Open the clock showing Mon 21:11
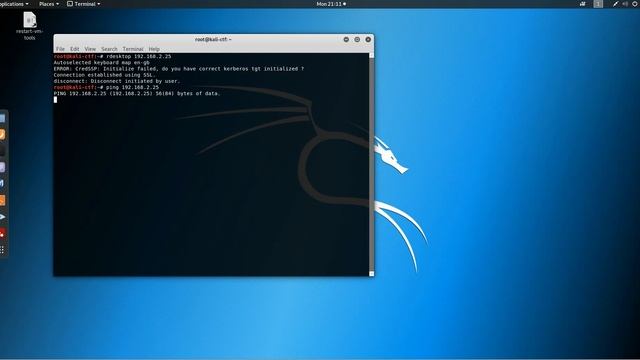 click(x=331, y=4)
